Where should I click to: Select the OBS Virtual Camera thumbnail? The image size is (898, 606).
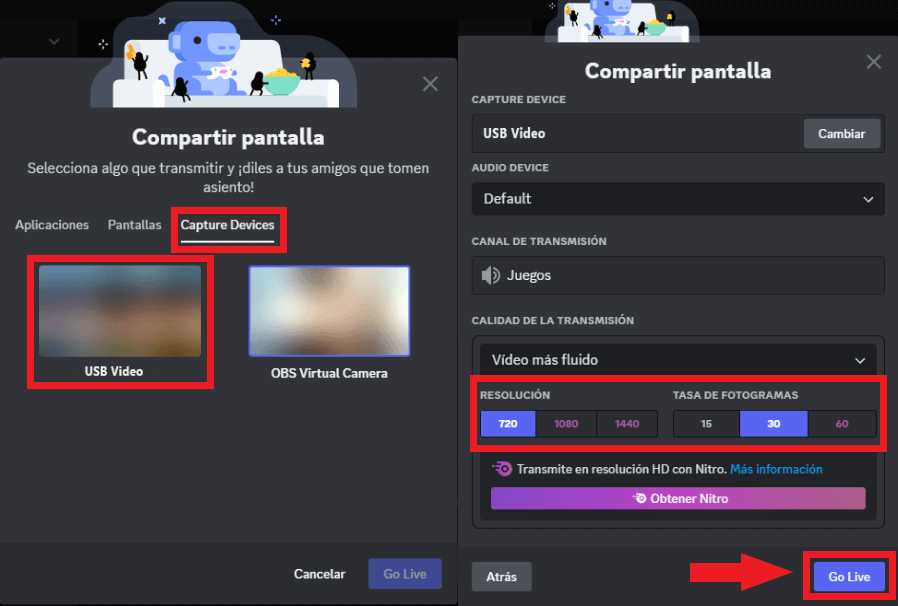point(329,310)
